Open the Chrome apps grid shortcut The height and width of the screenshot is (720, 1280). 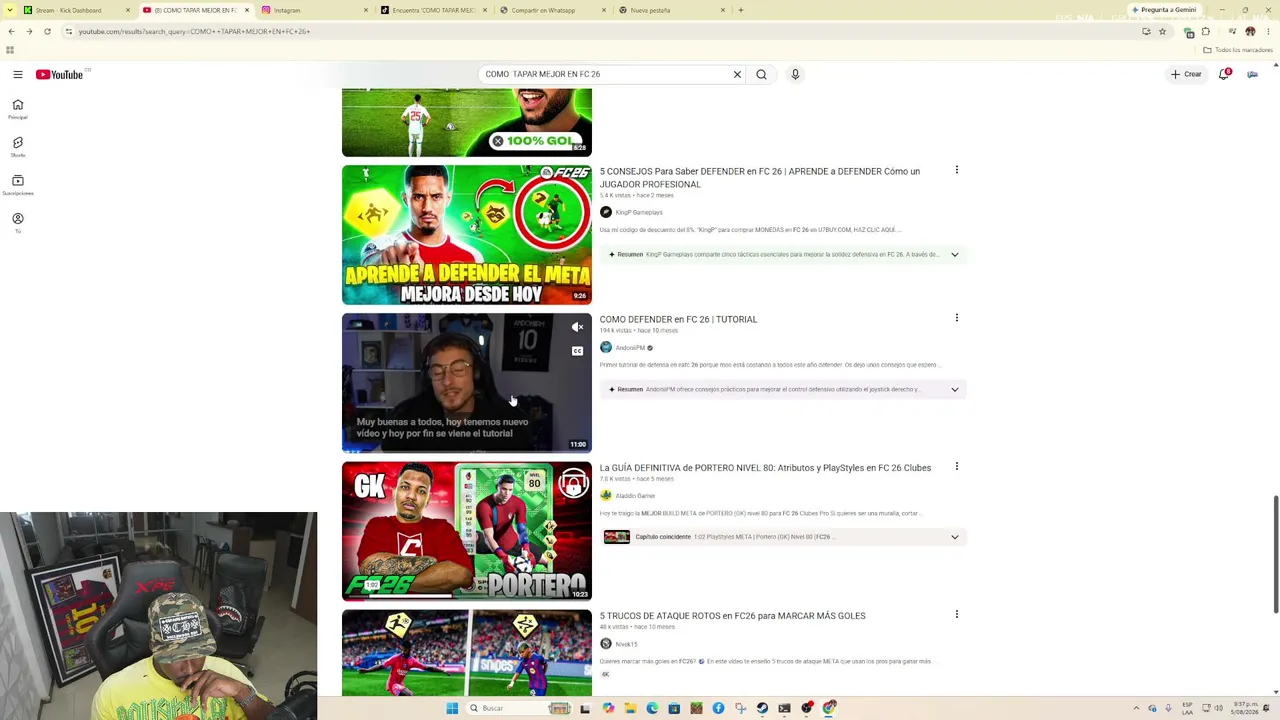click(10, 50)
